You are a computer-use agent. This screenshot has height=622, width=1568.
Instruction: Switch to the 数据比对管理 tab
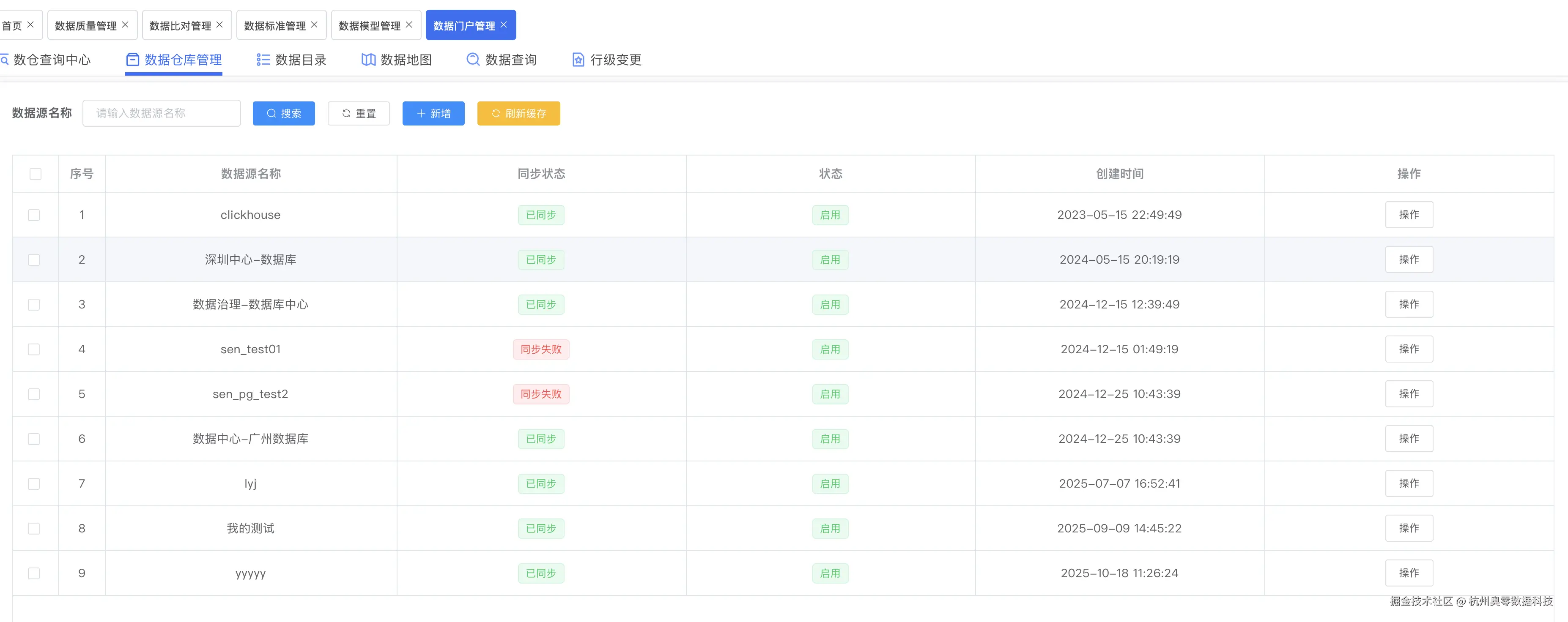click(x=180, y=25)
